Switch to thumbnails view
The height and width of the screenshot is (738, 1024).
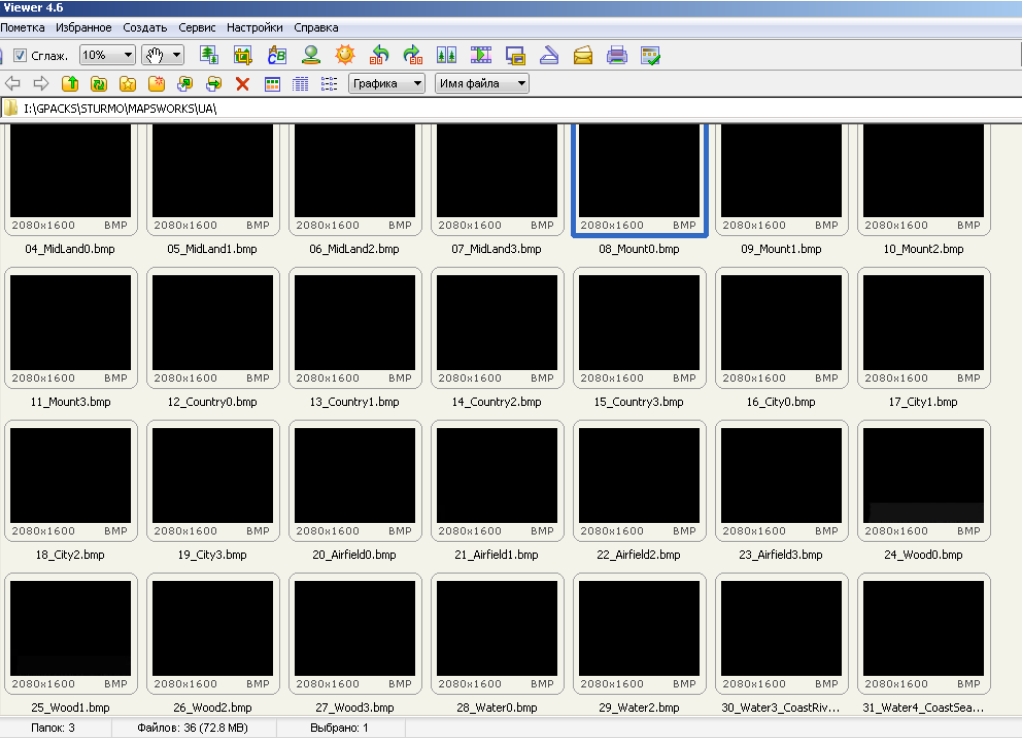(272, 84)
